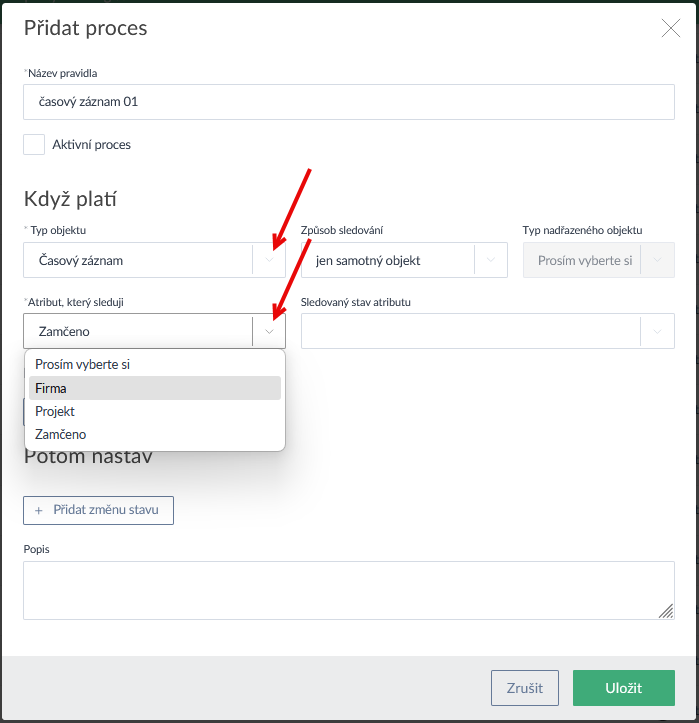Click the Typ objektu chevron arrow
Image resolution: width=699 pixels, height=723 pixels.
coord(269,260)
